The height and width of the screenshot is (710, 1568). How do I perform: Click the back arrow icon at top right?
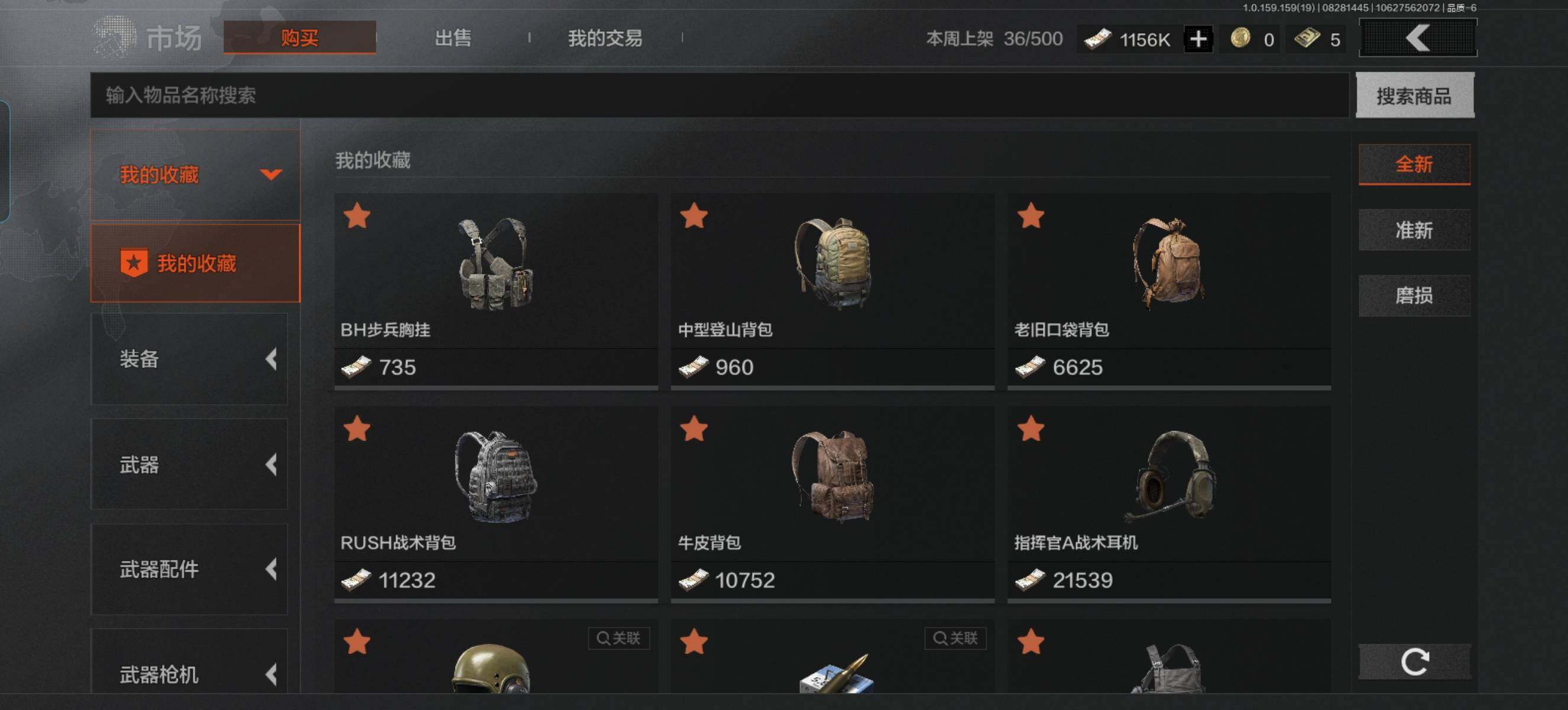point(1418,38)
